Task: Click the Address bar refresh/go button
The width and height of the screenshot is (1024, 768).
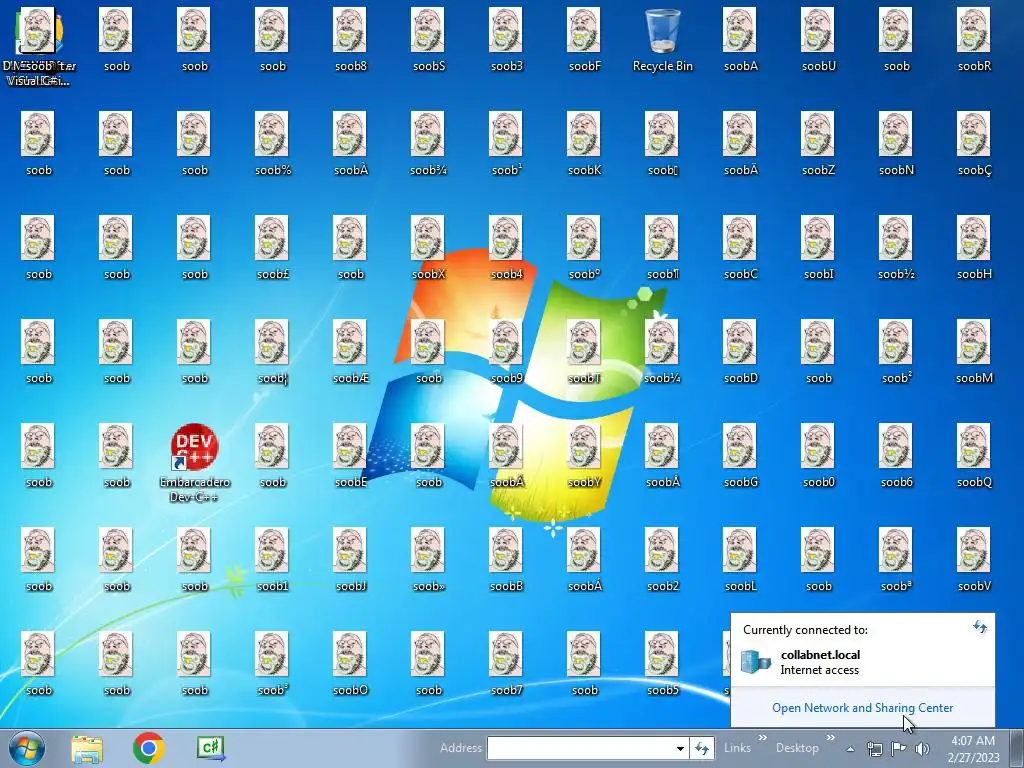Action: (702, 748)
